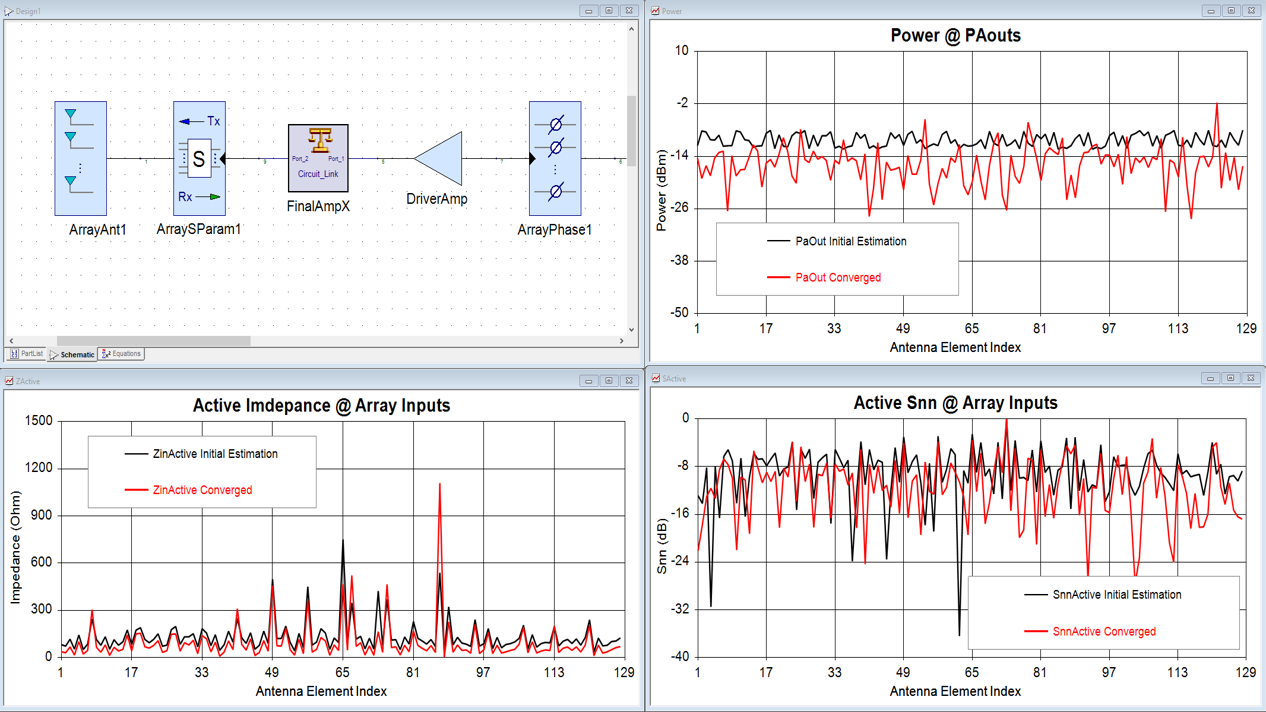The image size is (1266, 712).
Task: Click the SActive graph window icon
Action: pyautogui.click(x=656, y=379)
